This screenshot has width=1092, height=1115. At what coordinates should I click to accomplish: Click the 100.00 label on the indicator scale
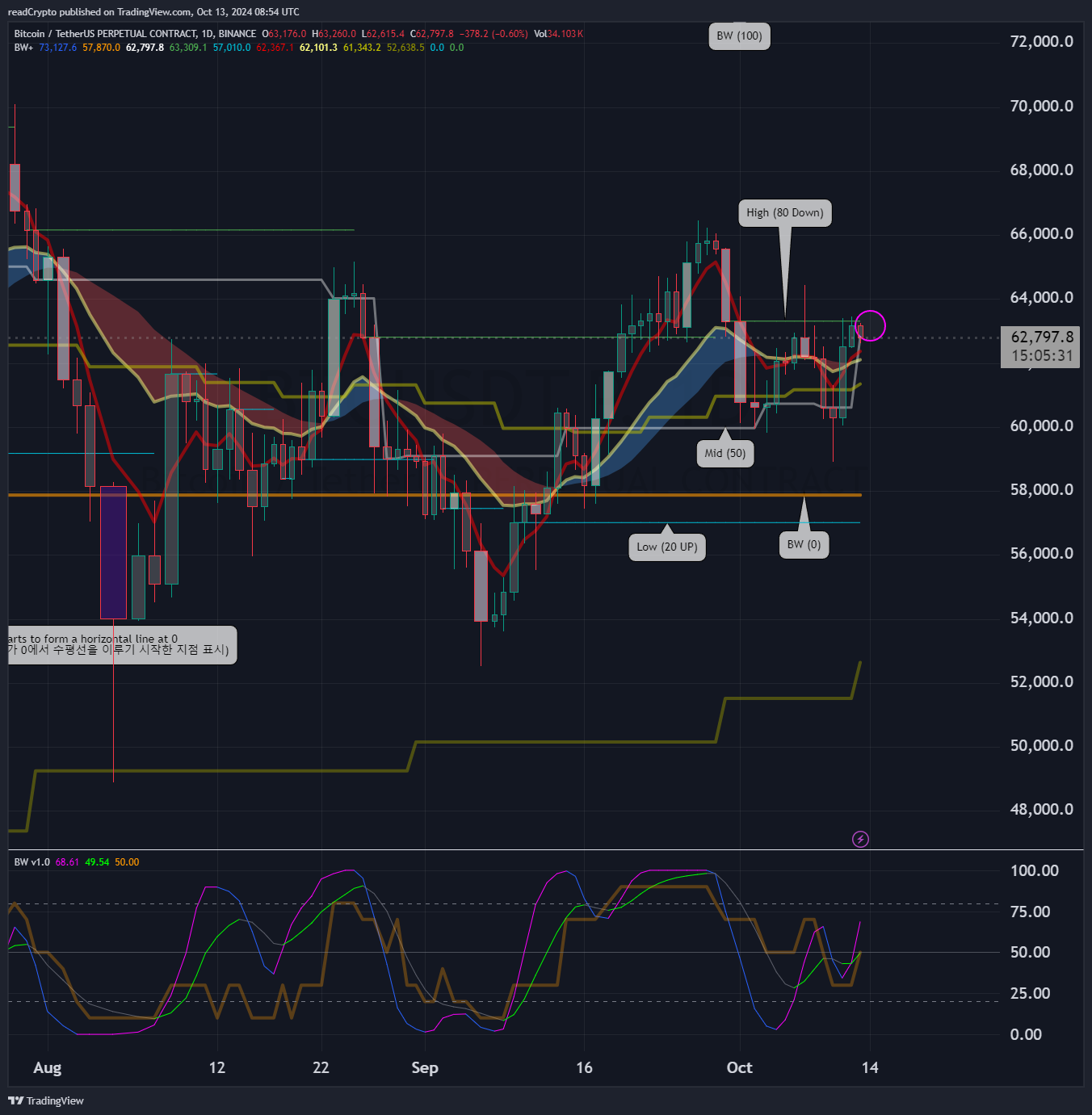click(1035, 870)
